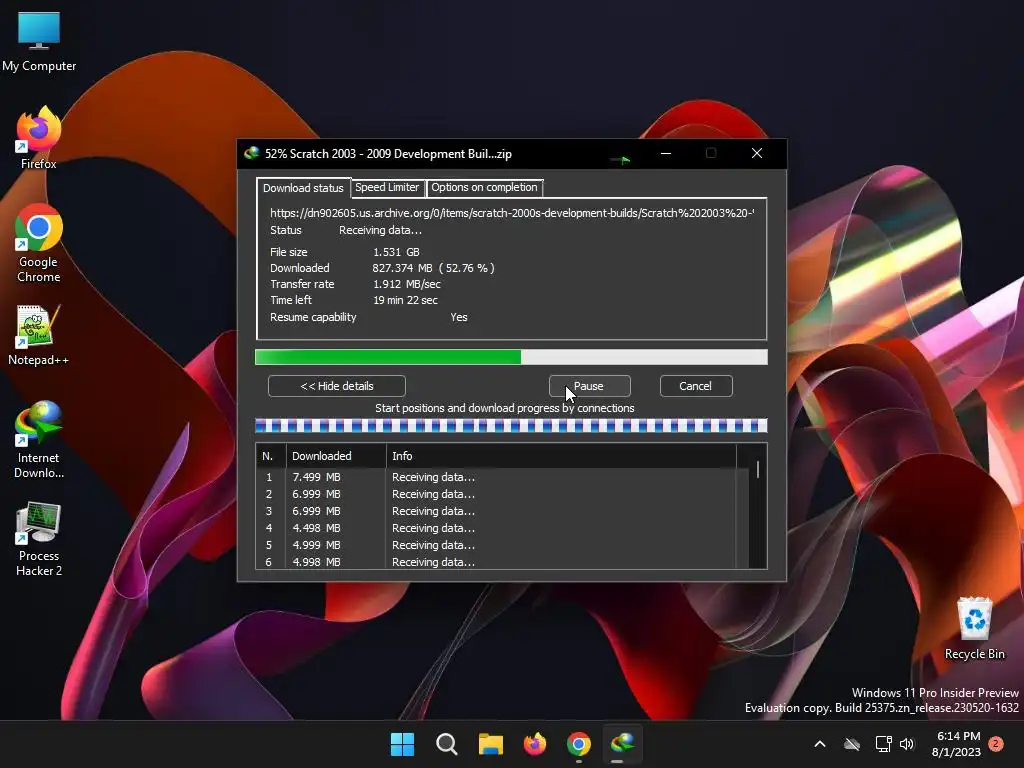Click the Hide details button

pos(337,386)
